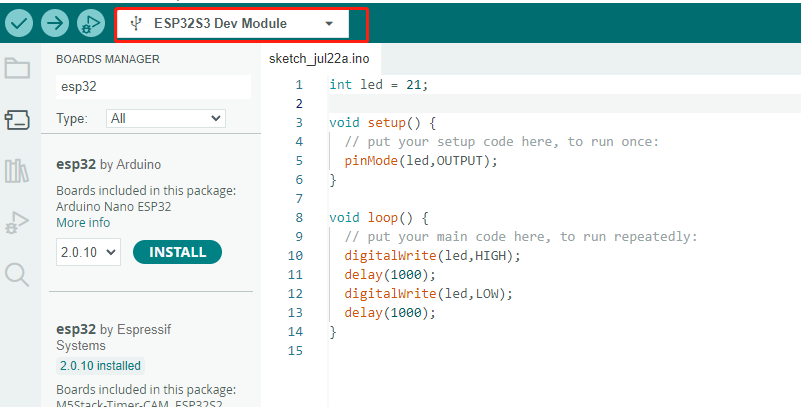Open the Search magnifier sidebar icon
This screenshot has height=407, width=801.
click(x=17, y=273)
